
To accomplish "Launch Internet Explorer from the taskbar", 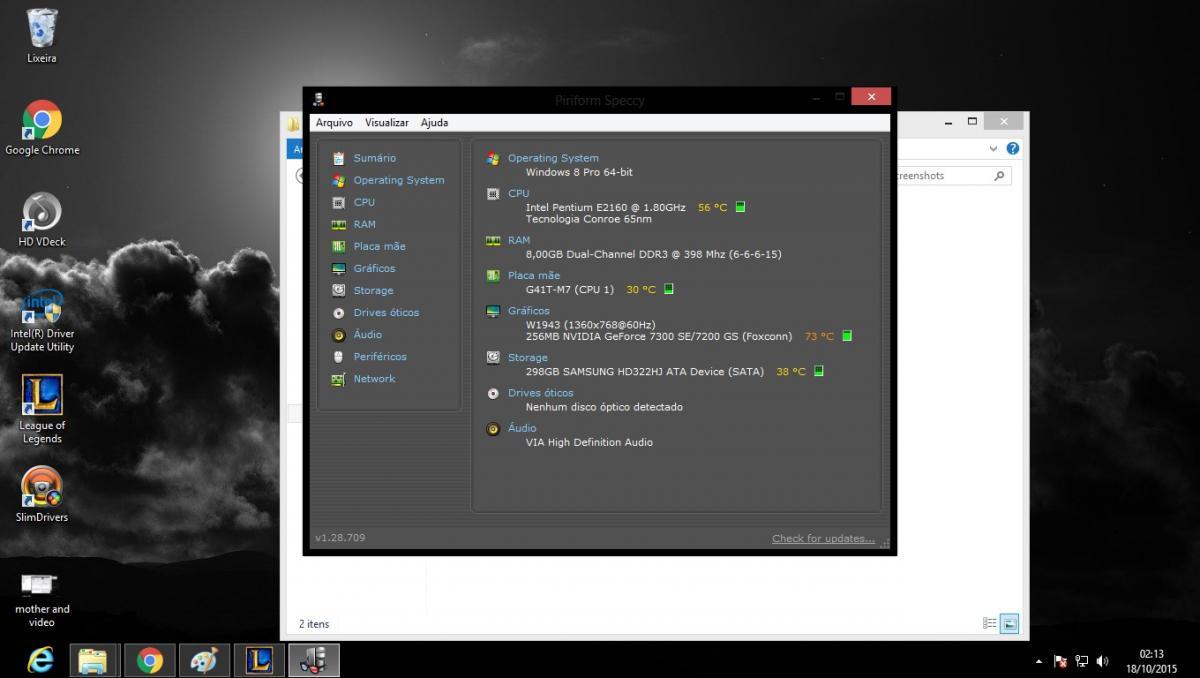I will click(x=41, y=660).
